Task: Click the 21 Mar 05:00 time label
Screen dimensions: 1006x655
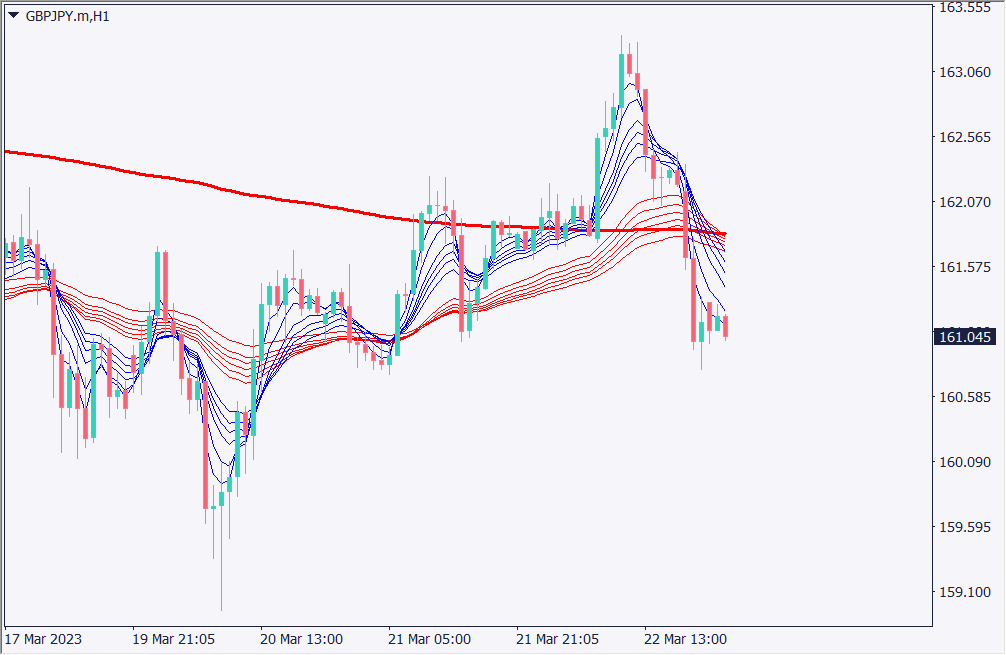Action: point(429,639)
